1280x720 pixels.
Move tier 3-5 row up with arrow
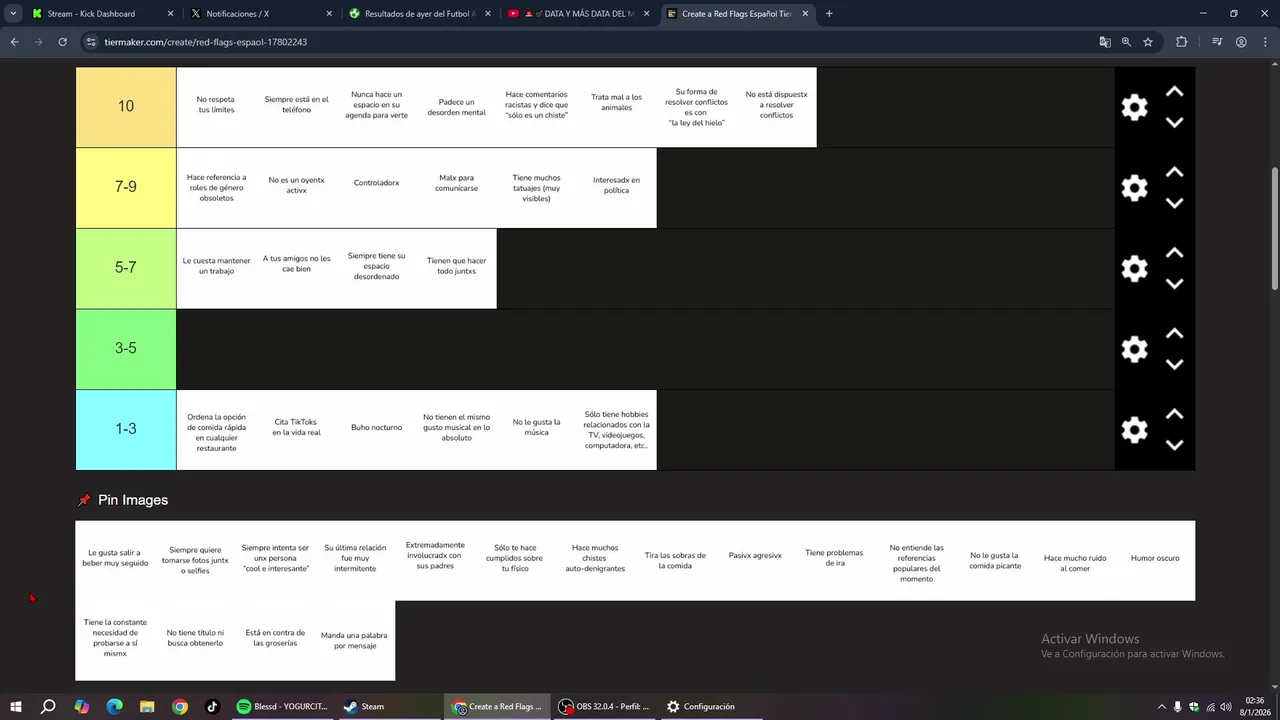tap(1175, 333)
